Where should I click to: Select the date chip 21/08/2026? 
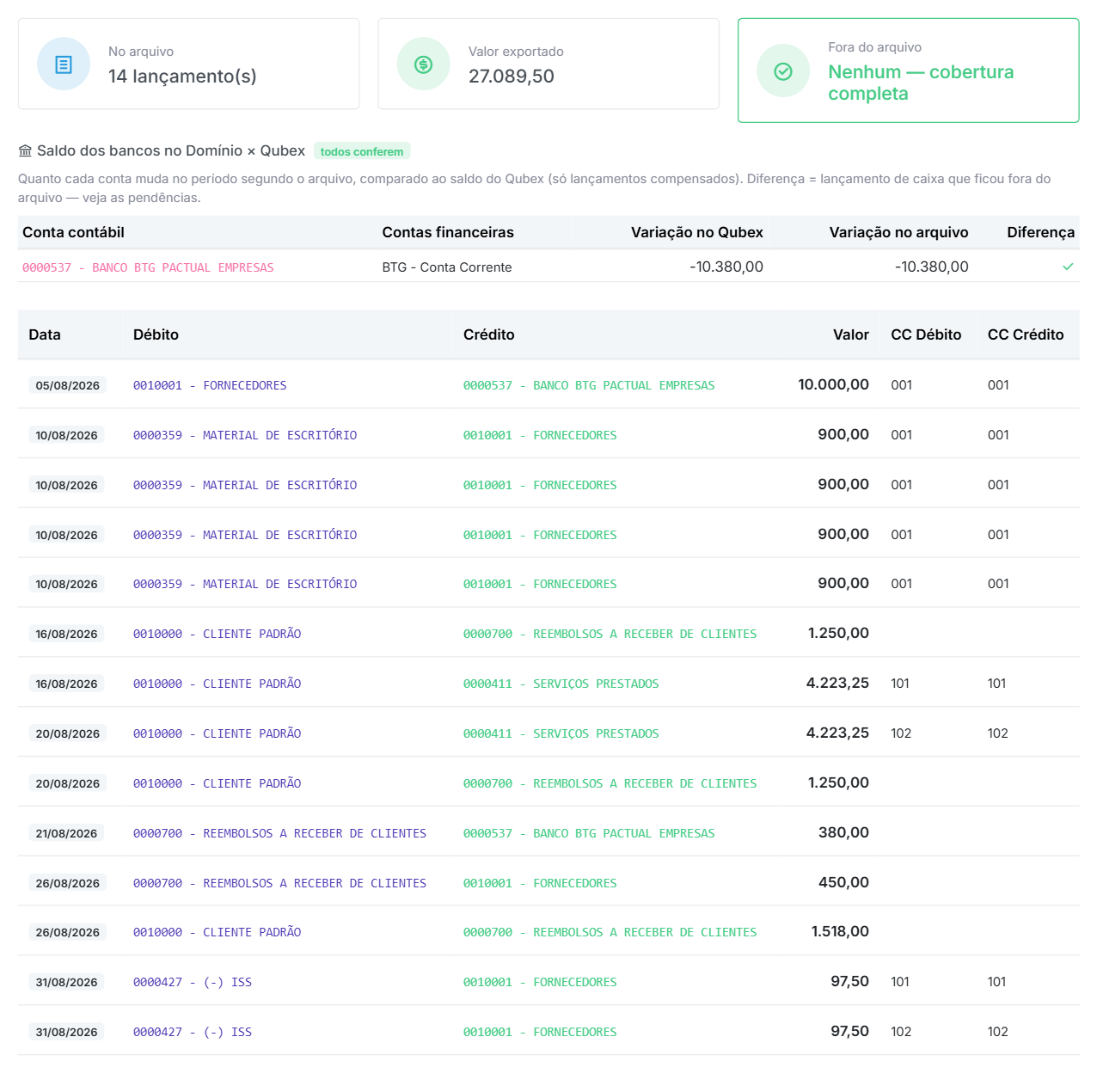66,833
